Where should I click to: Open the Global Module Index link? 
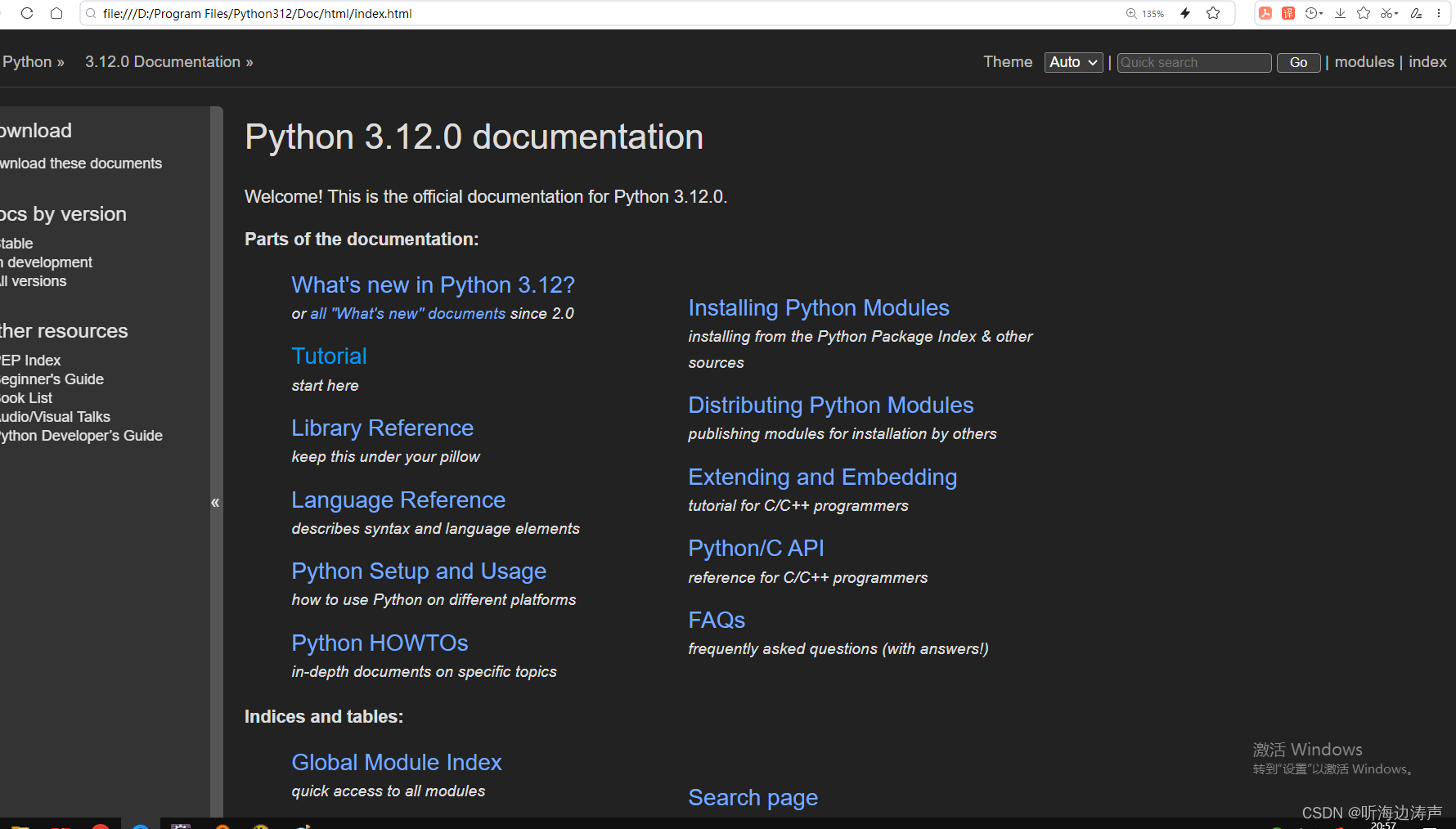[x=396, y=763]
